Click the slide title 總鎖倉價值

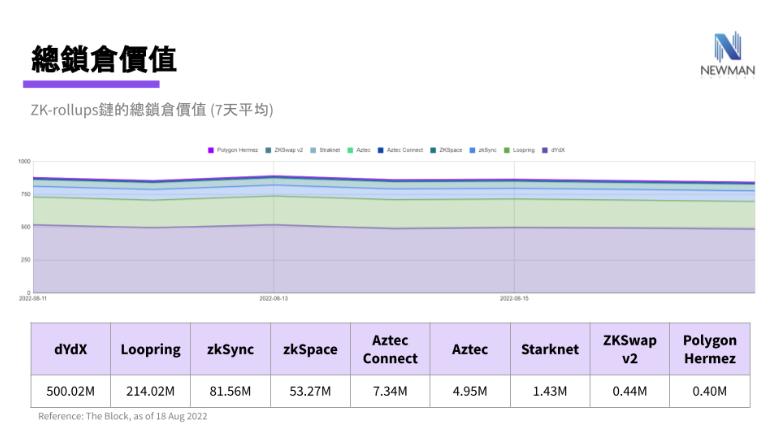click(x=104, y=59)
